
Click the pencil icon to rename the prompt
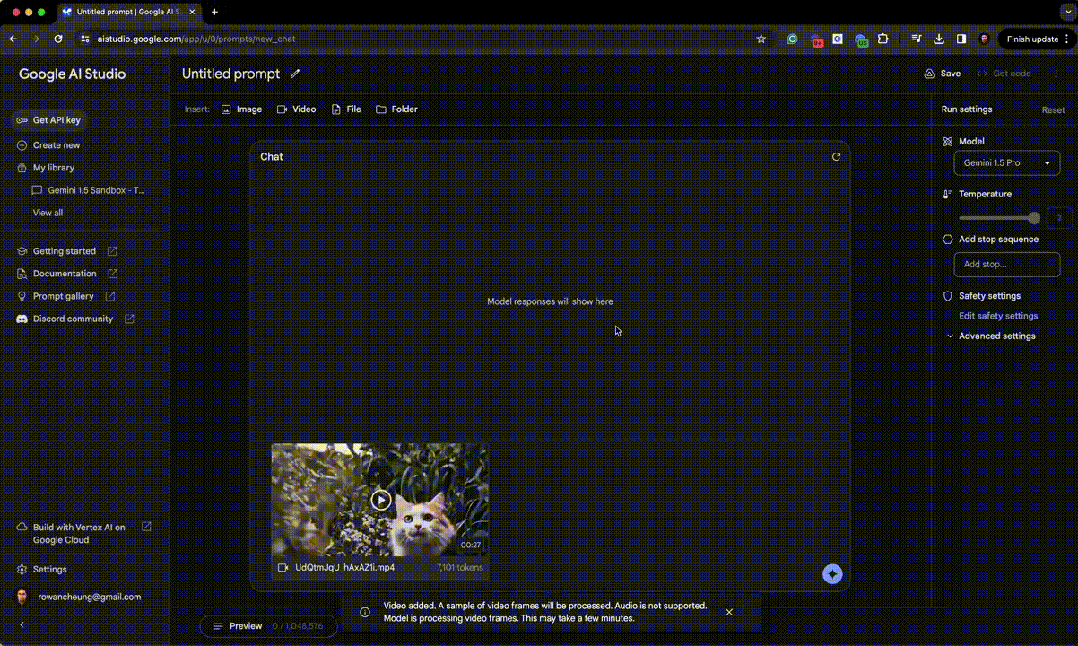(295, 74)
